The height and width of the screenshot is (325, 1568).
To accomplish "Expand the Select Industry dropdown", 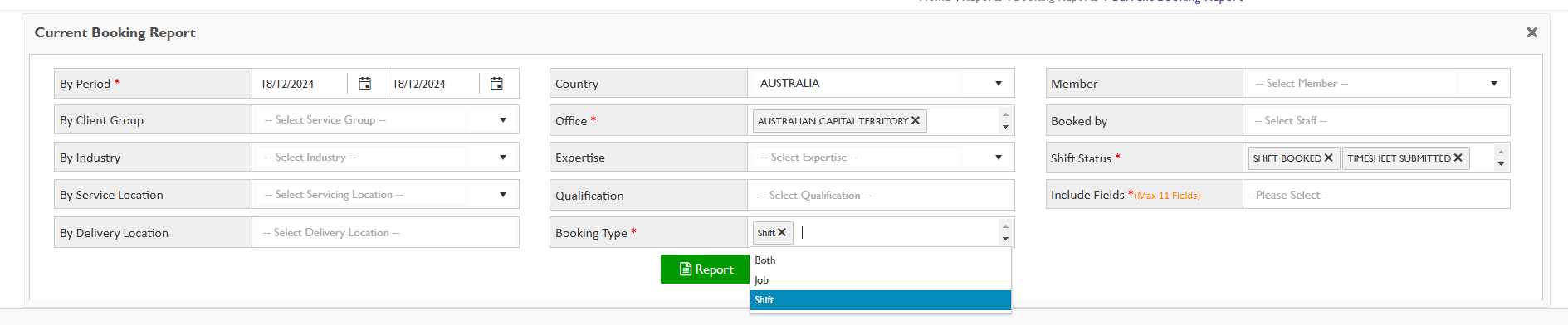I will (385, 158).
